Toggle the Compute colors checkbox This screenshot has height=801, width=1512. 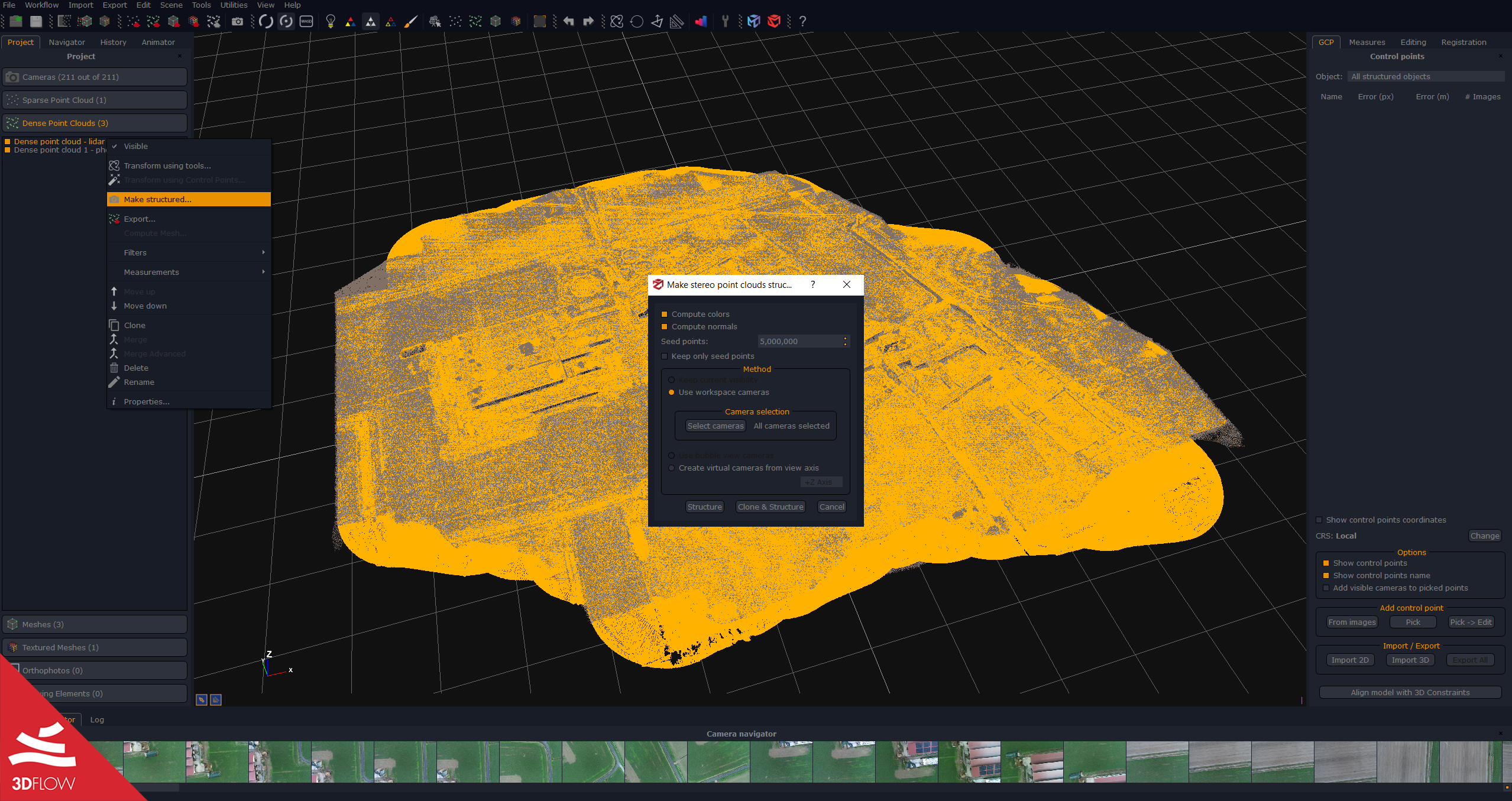tap(664, 314)
